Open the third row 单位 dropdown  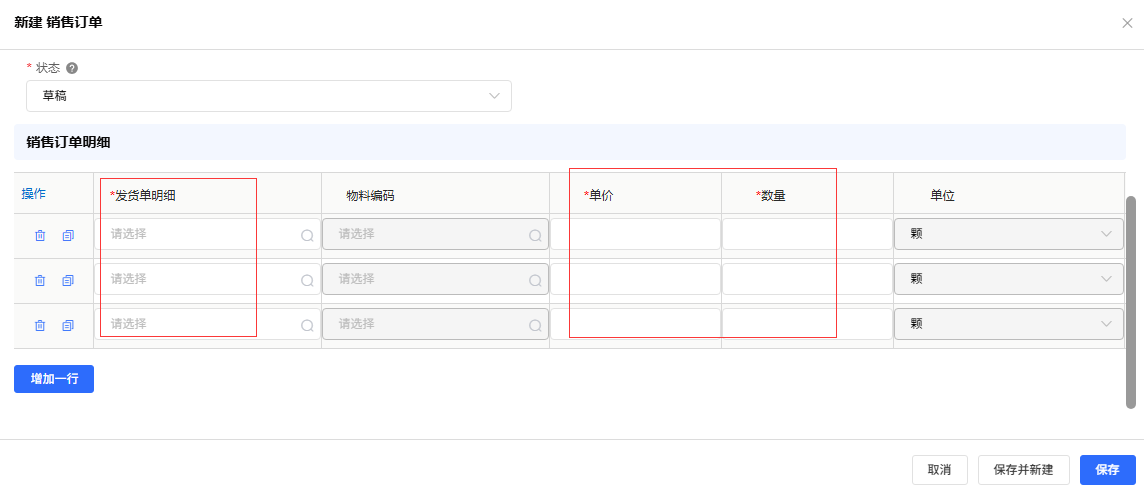click(x=1008, y=324)
